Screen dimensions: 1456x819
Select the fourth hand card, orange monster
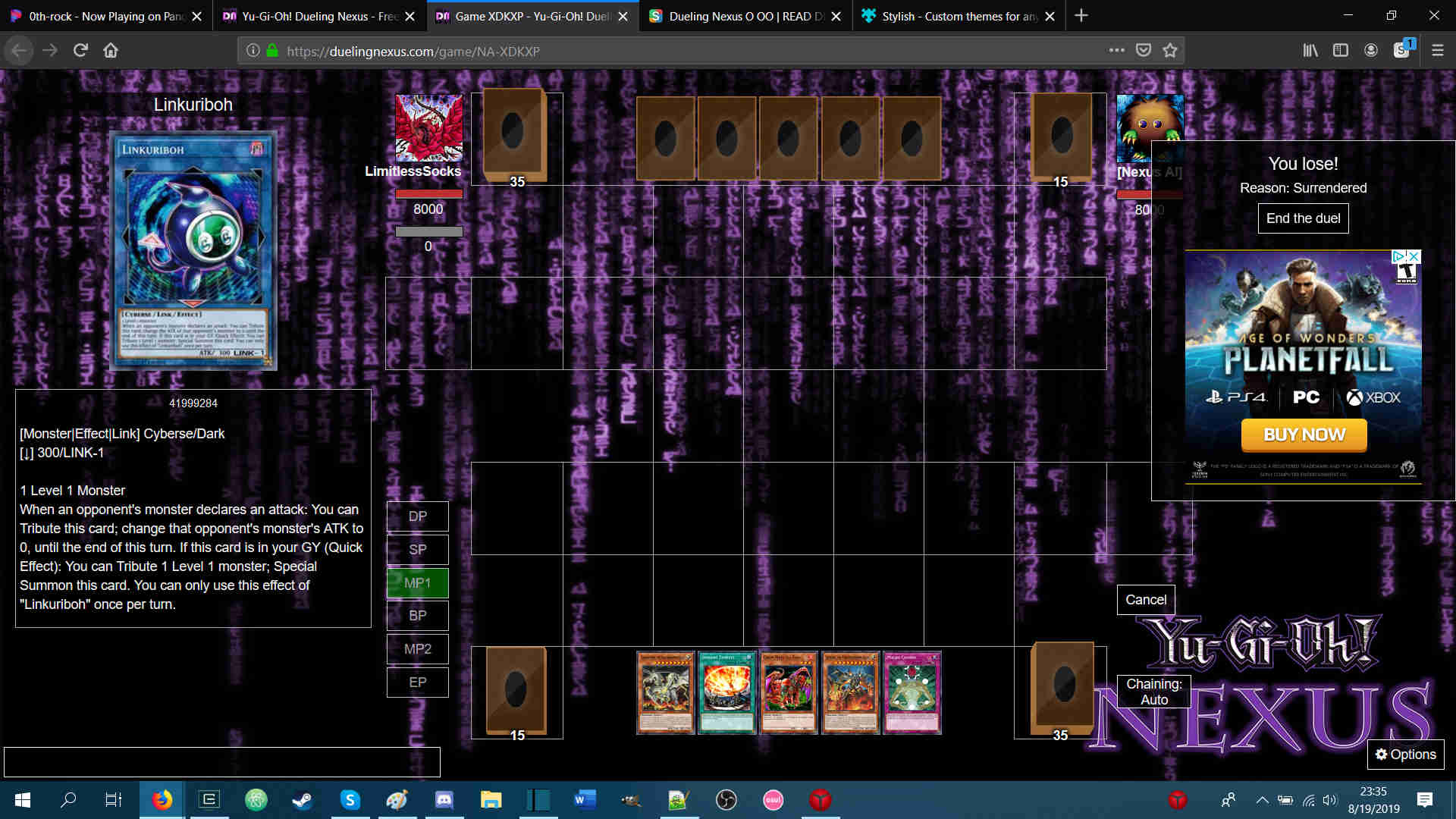point(850,692)
